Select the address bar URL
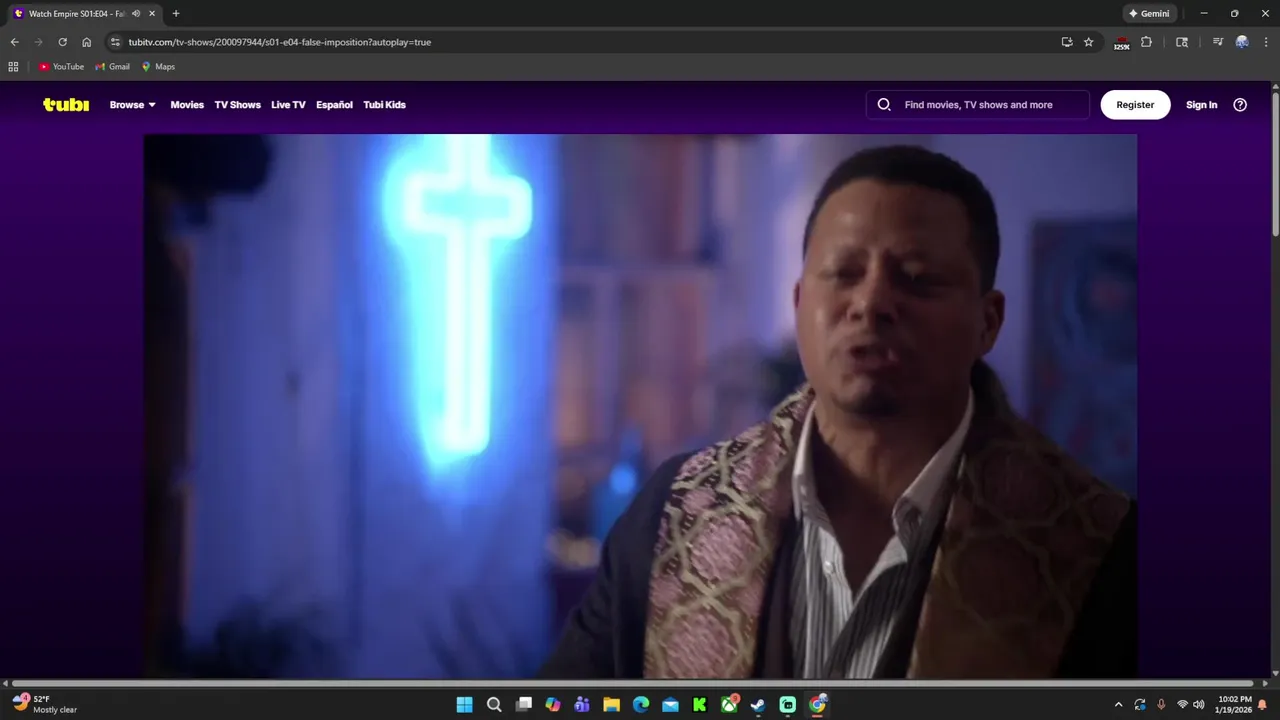 tap(280, 42)
